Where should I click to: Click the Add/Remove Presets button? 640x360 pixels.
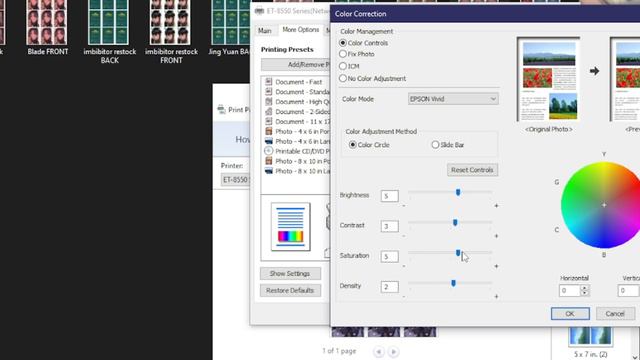pyautogui.click(x=296, y=64)
